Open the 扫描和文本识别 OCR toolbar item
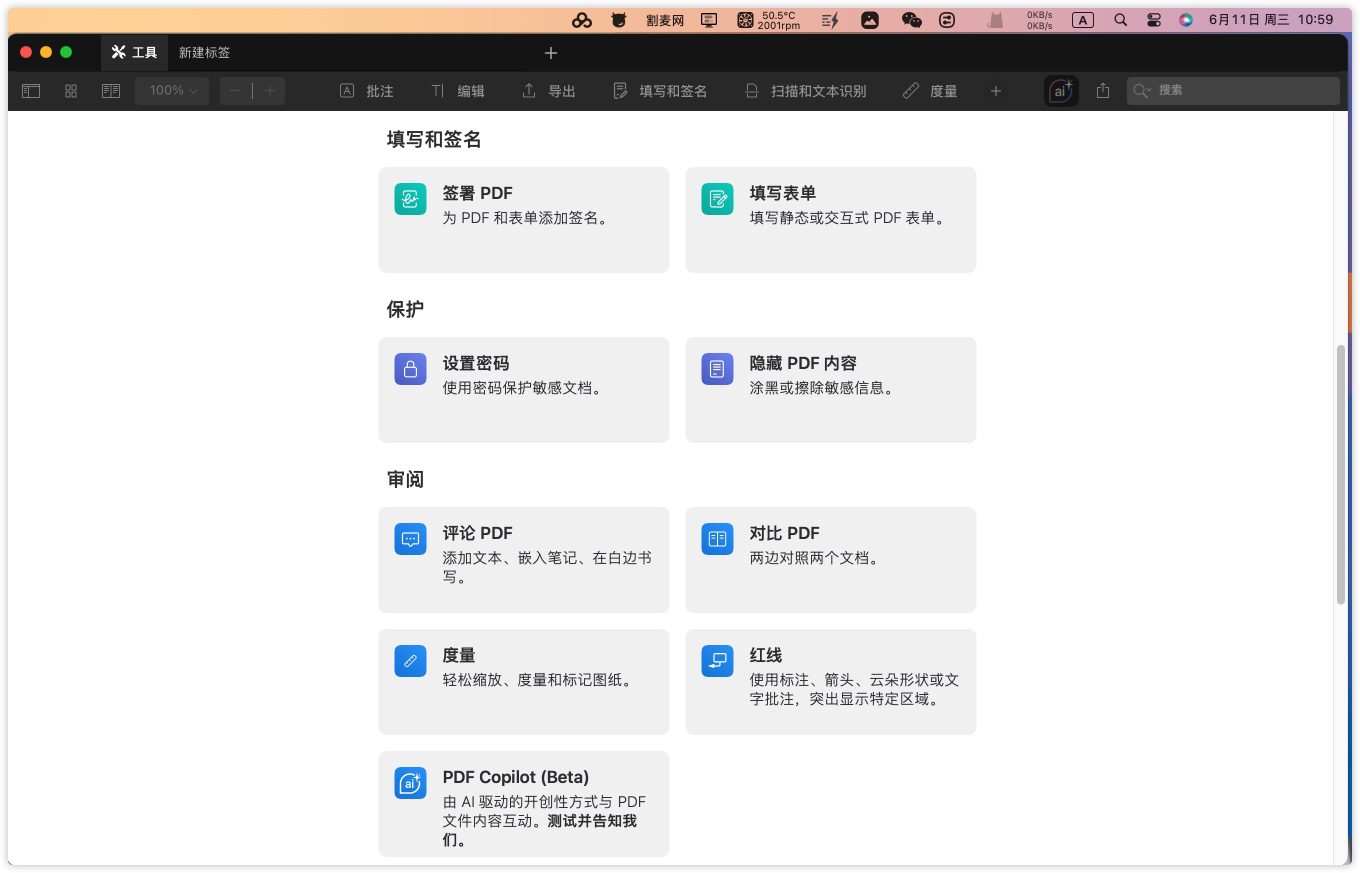 pos(806,91)
